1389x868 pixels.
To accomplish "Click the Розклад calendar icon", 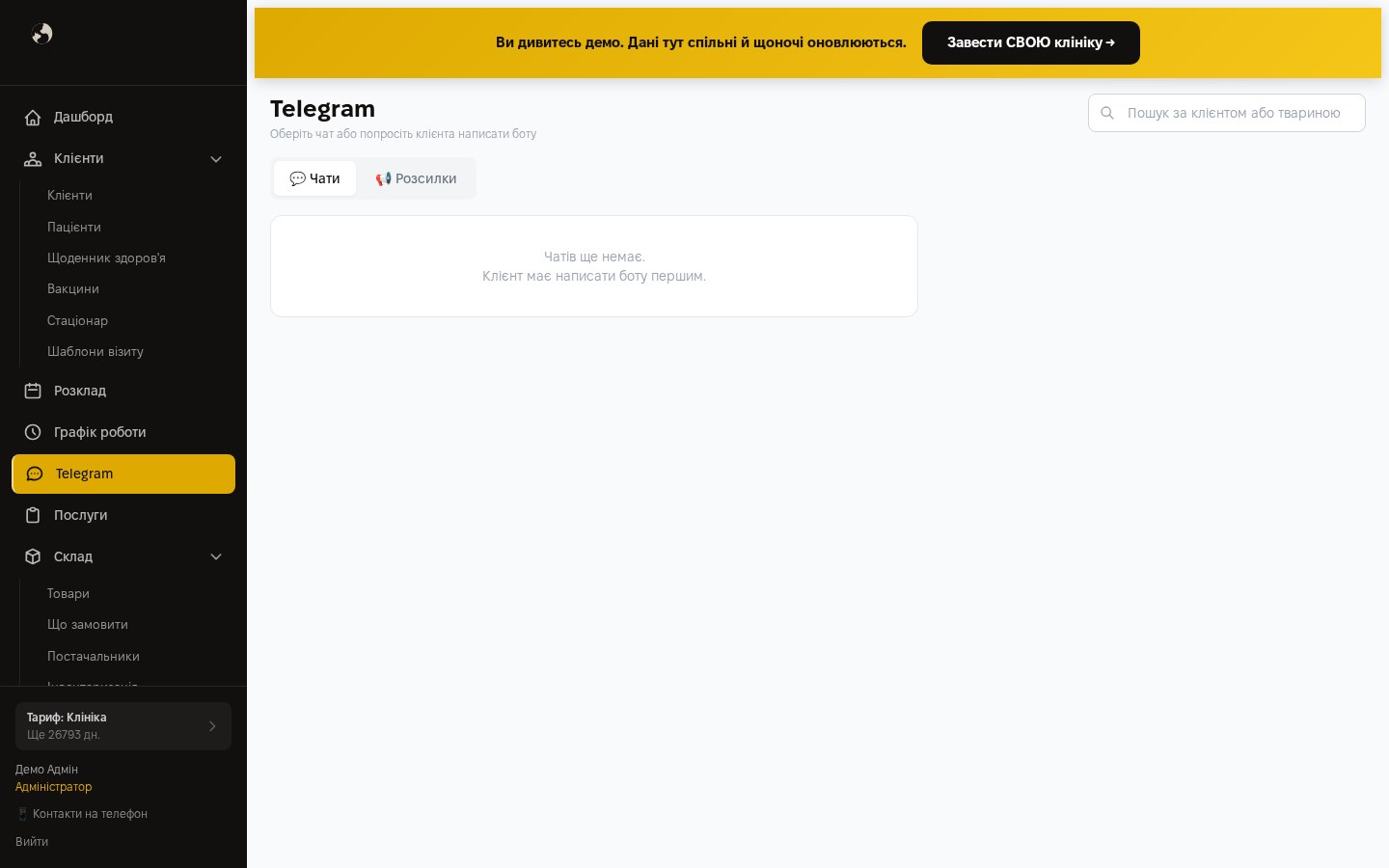I will point(33,391).
